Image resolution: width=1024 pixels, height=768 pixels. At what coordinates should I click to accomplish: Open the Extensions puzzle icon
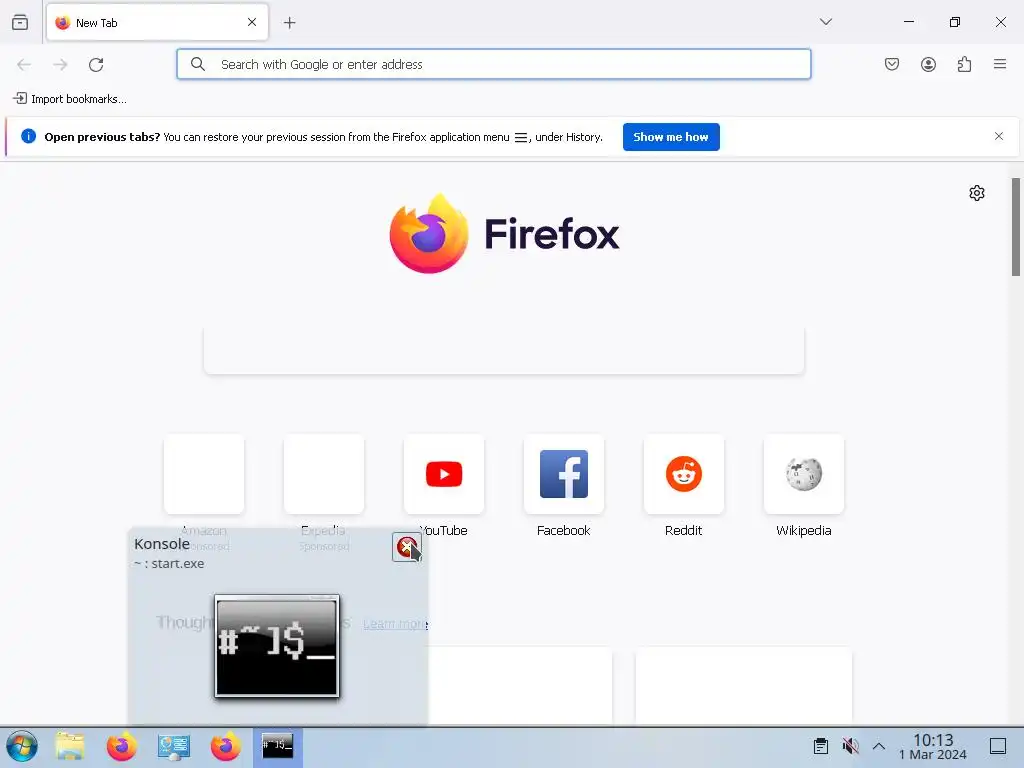[964, 64]
